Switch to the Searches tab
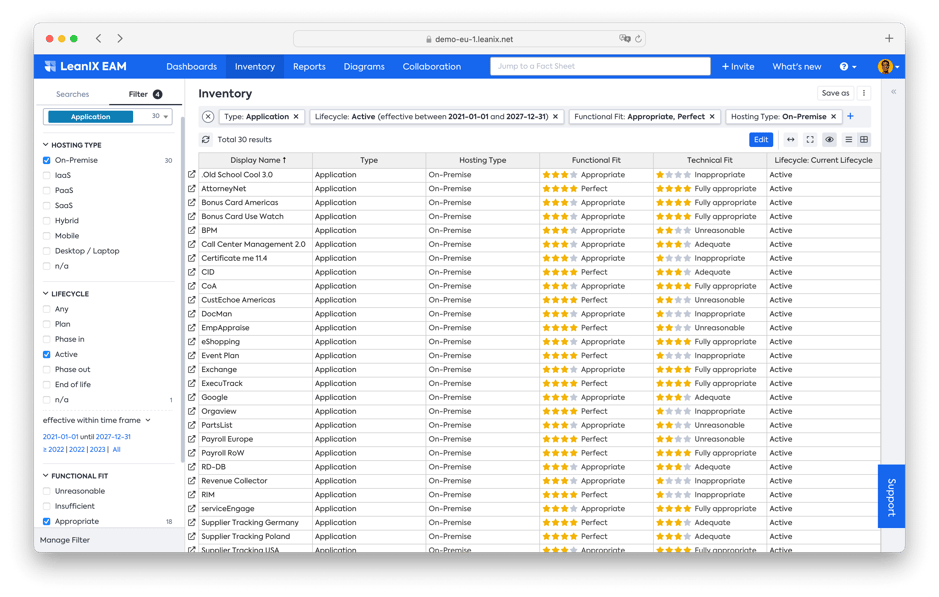 72,94
